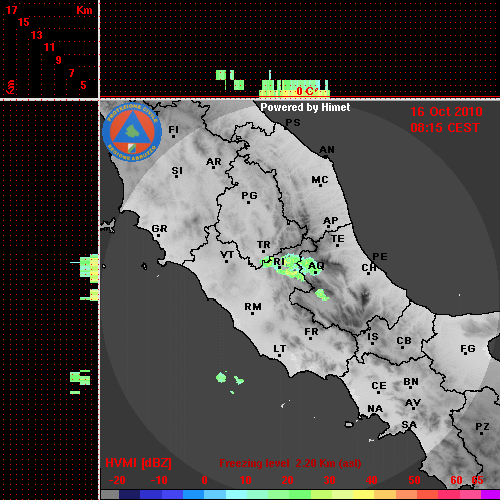Click the PS city label
Screen dimensions: 500x500
(293, 123)
